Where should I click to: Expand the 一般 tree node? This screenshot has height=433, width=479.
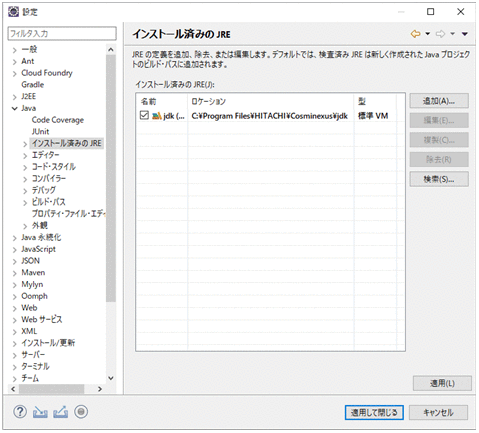point(15,50)
